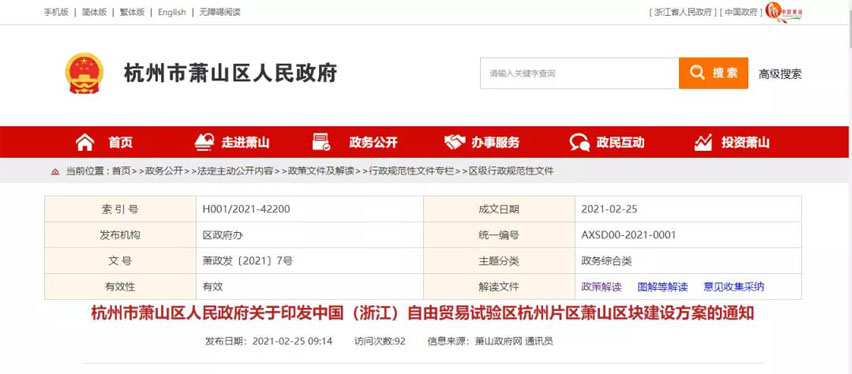Screen dimensions: 852x374
Task: Click the handshake icon beside 办事服务
Action: [455, 142]
